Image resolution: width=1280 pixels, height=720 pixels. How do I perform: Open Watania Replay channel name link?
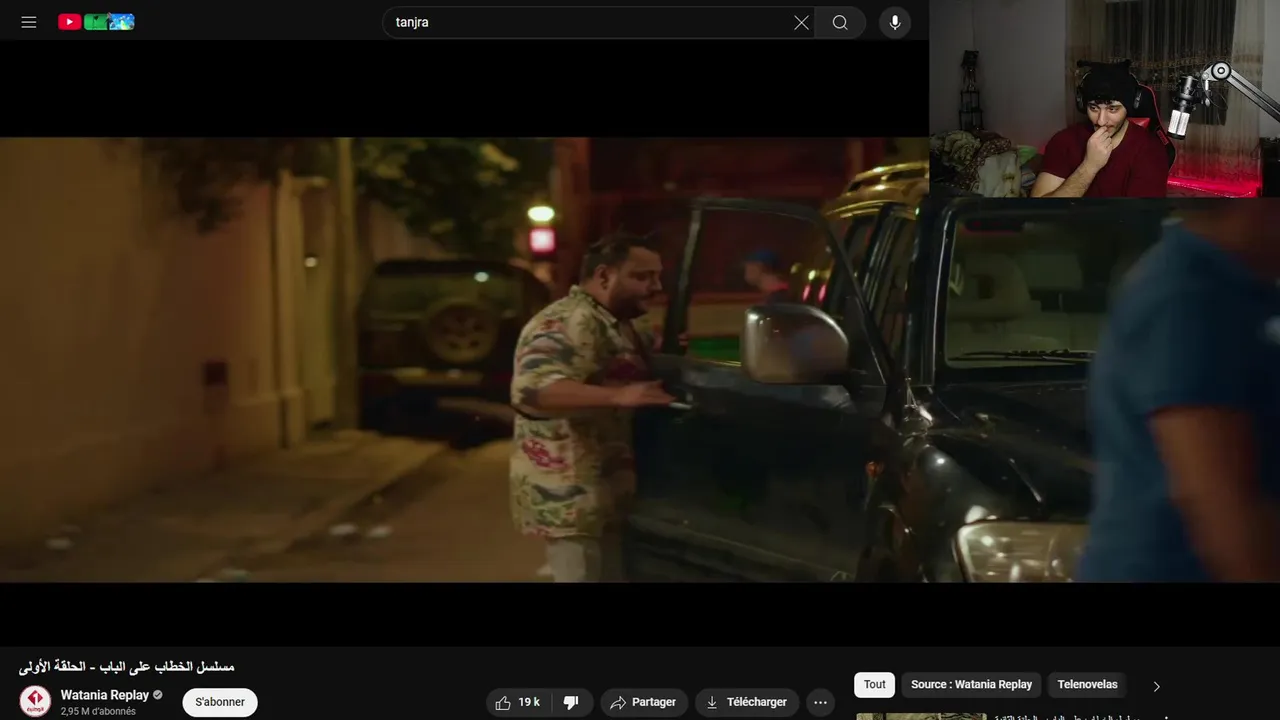[105, 695]
